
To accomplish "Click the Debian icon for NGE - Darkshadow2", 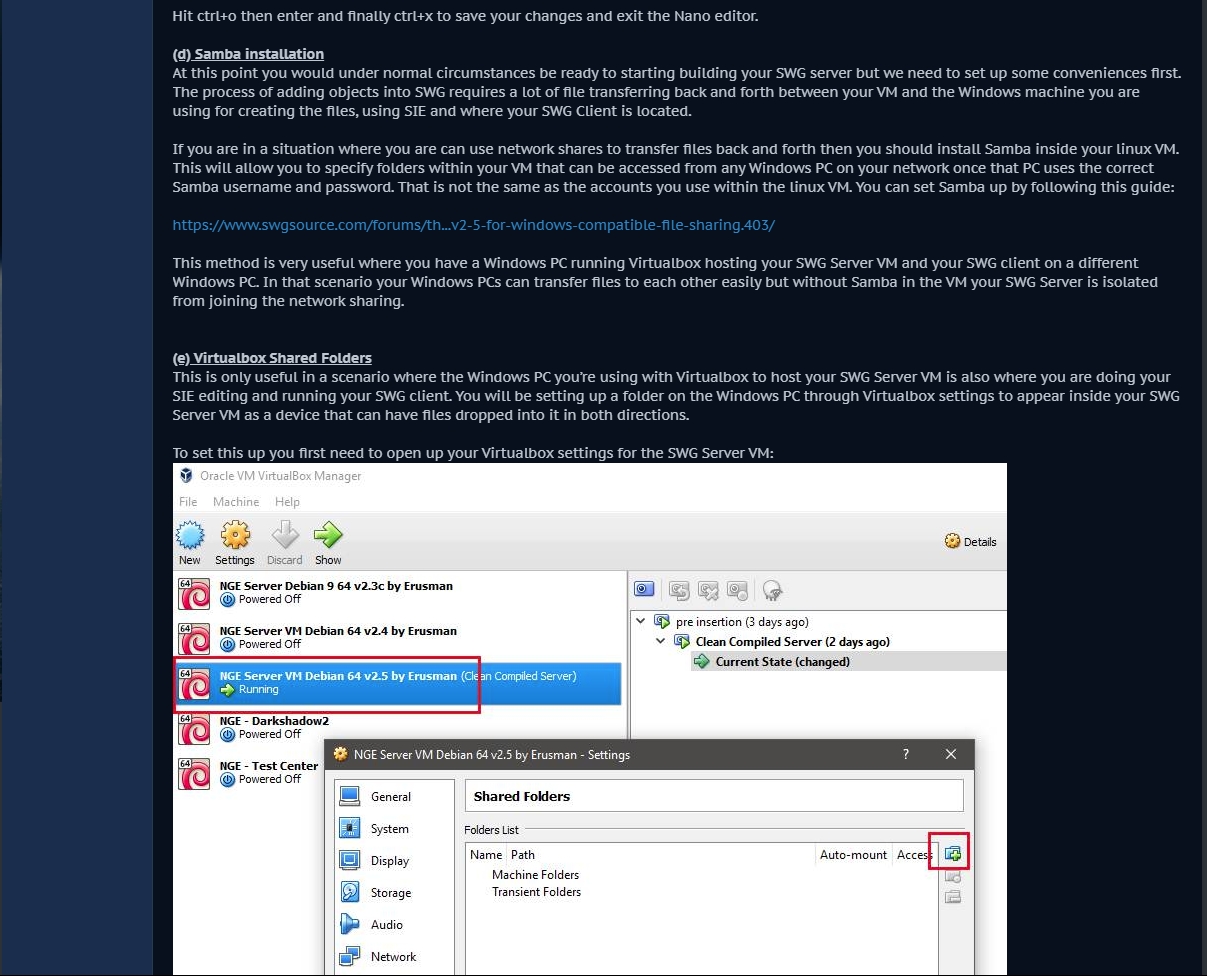I will coord(194,728).
